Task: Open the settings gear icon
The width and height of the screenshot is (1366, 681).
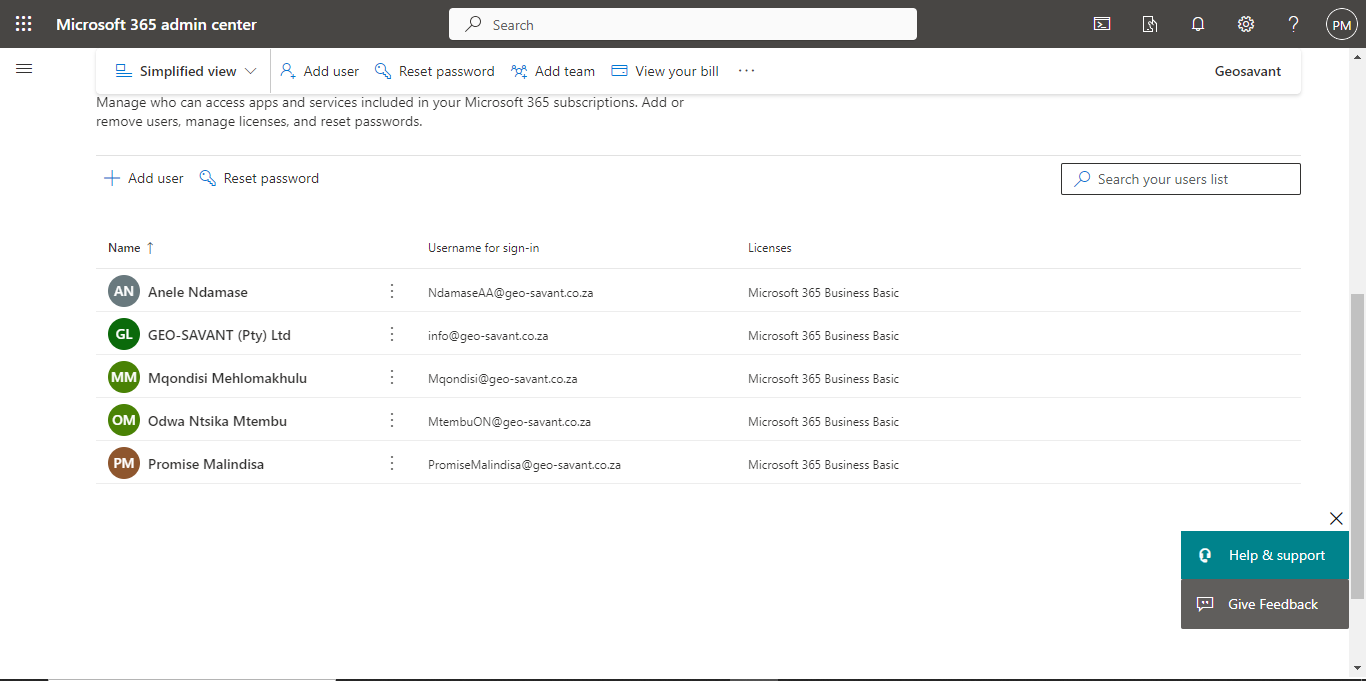Action: (x=1246, y=24)
